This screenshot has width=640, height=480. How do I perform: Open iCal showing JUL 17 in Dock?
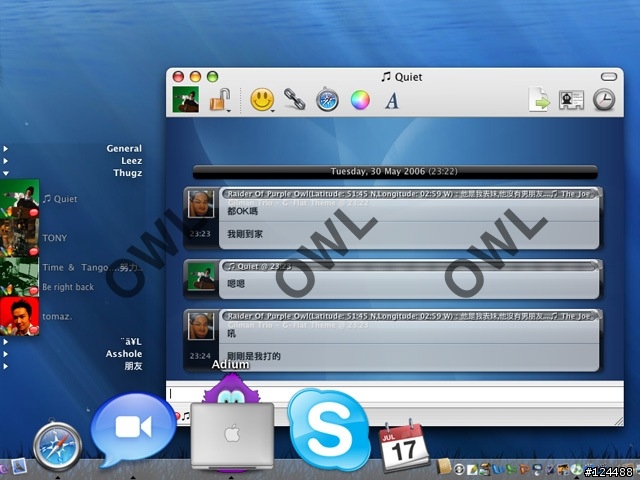[404, 445]
